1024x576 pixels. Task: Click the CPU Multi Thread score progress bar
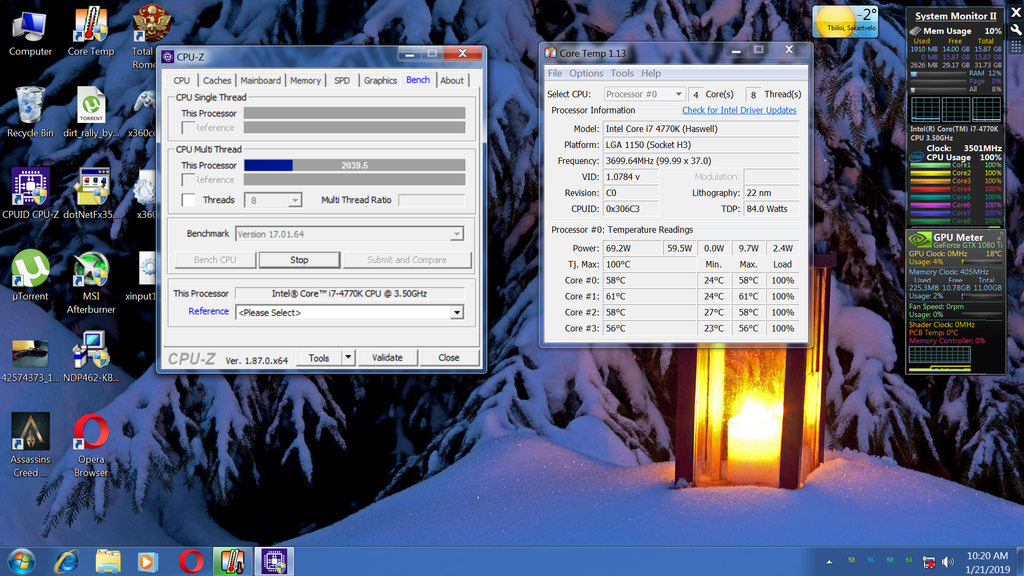tap(354, 165)
